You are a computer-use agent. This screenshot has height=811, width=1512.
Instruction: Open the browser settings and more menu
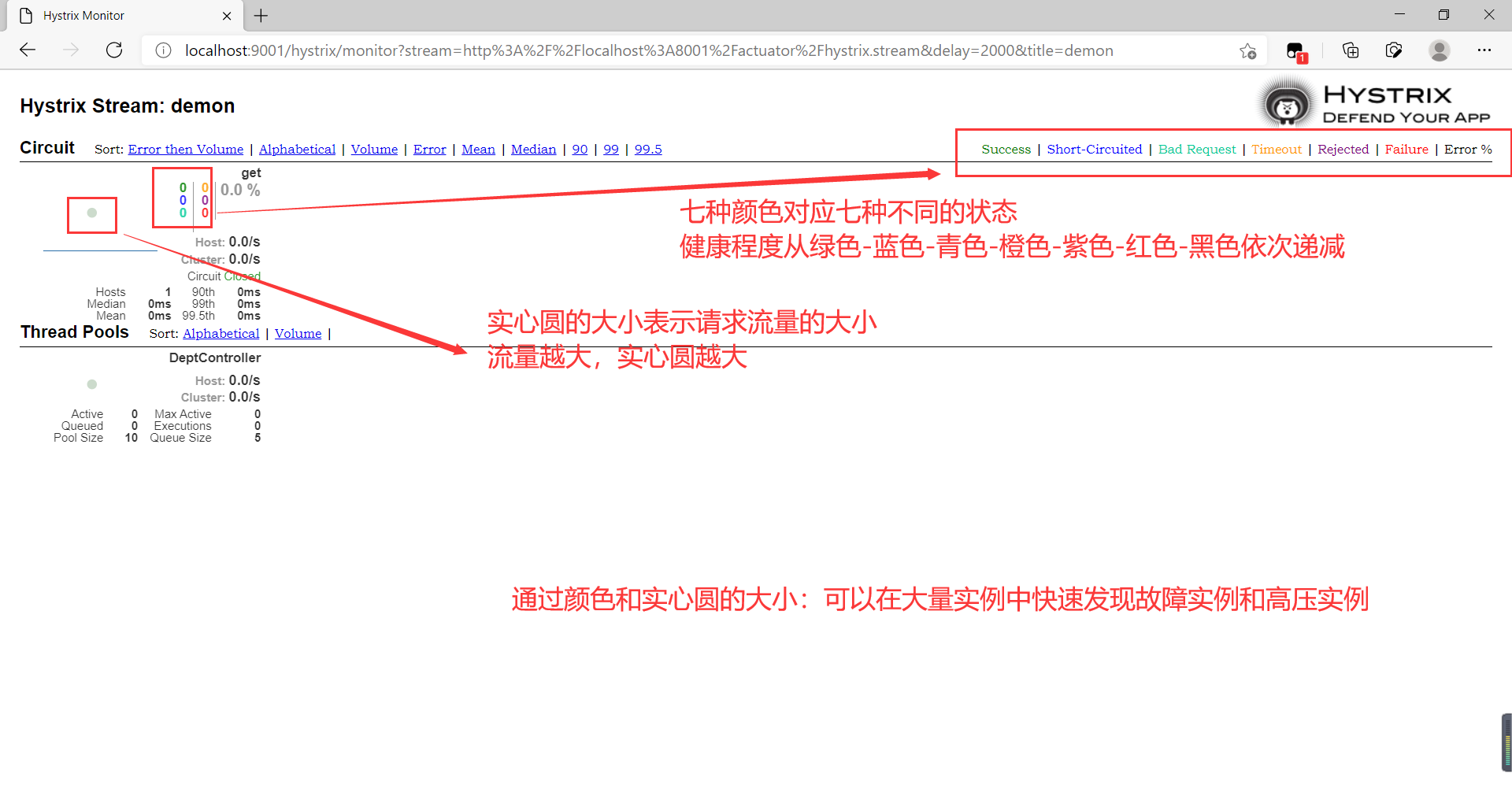click(1484, 50)
